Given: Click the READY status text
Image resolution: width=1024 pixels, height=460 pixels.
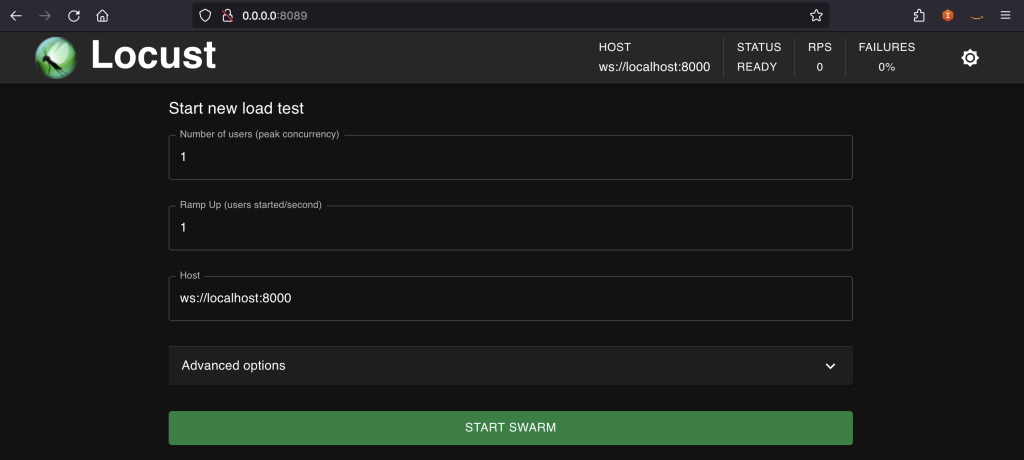Looking at the screenshot, I should pos(757,67).
